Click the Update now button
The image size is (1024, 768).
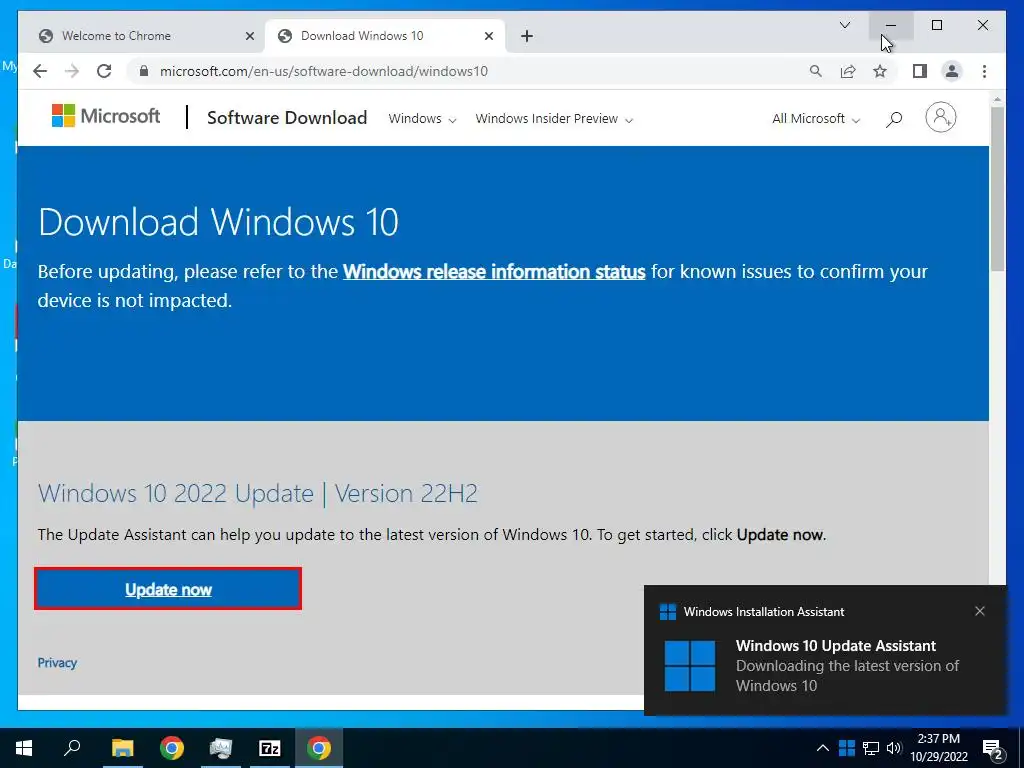pos(168,588)
